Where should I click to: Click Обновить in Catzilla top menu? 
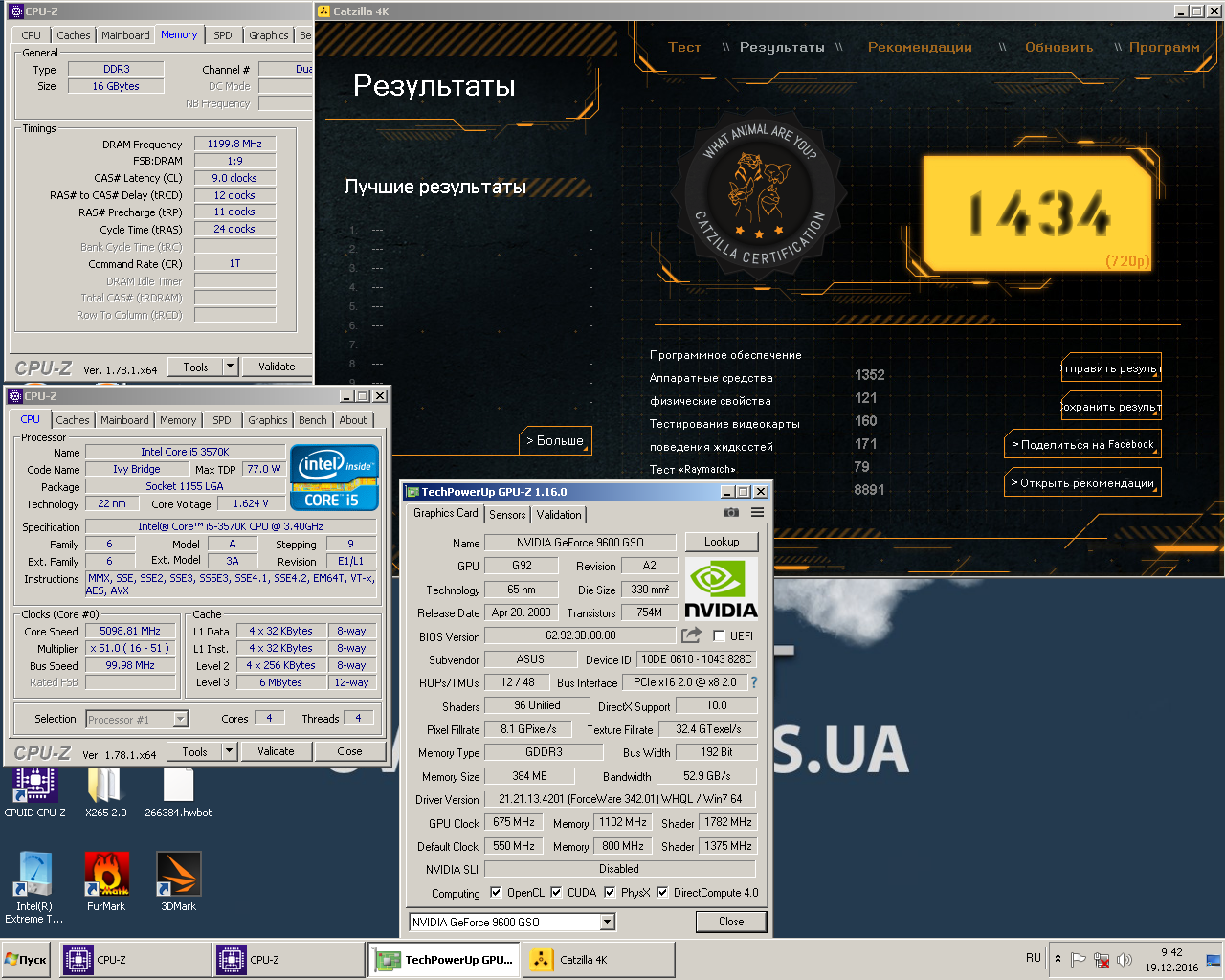tap(1058, 47)
